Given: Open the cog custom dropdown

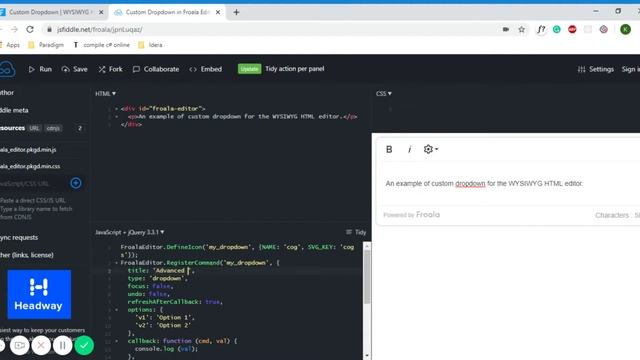Looking at the screenshot, I should (431, 149).
